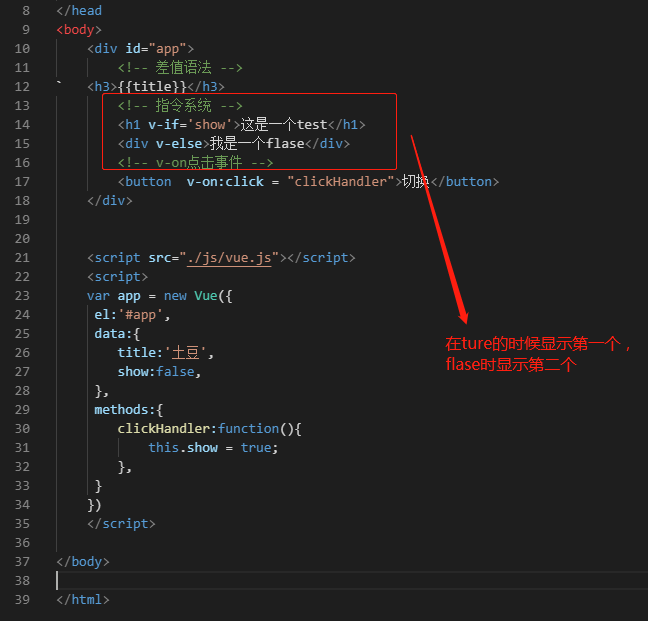The image size is (648, 621).
Task: Click the closing head tag on line 8
Action: click(79, 10)
